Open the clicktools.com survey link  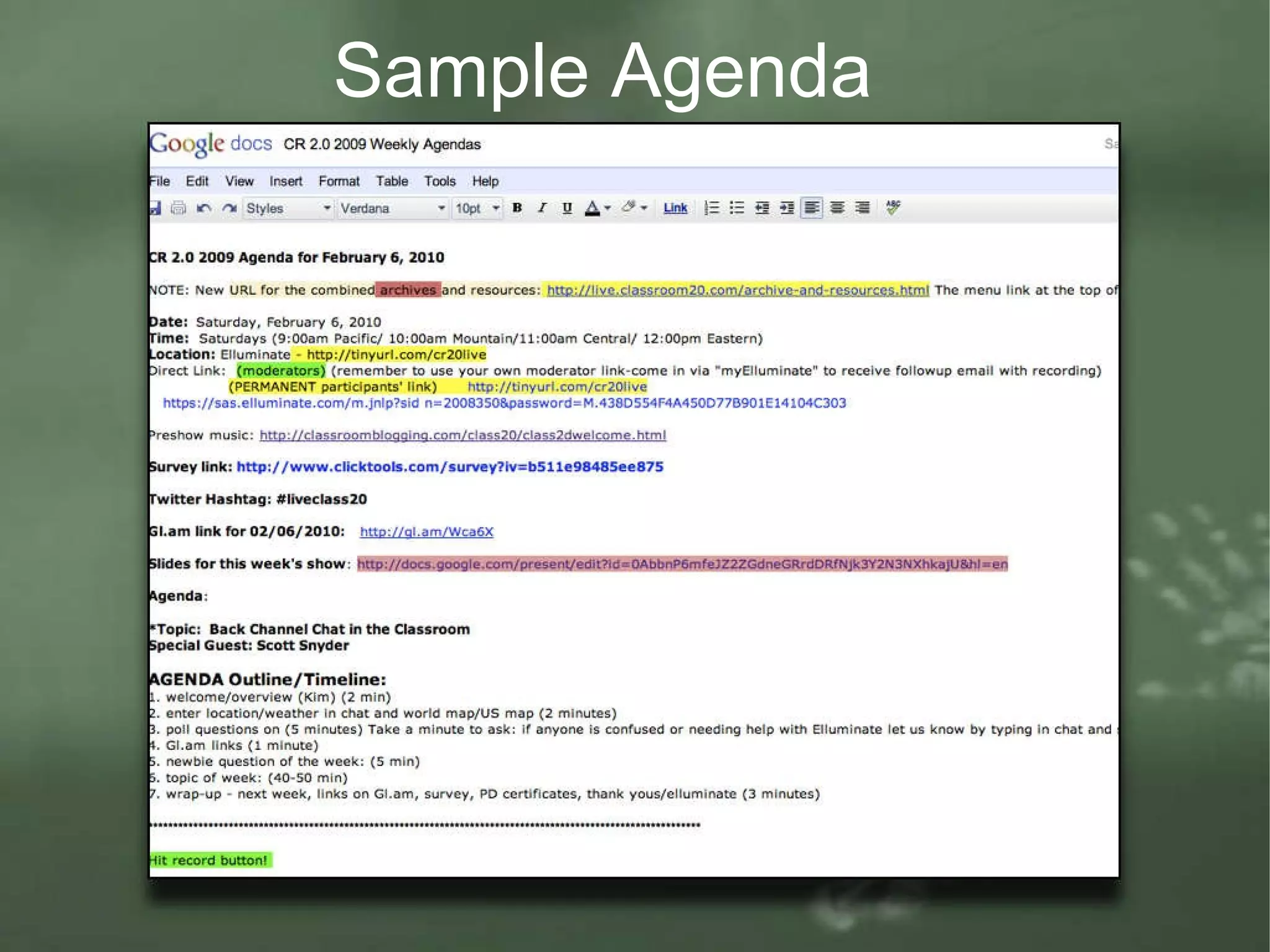coord(450,467)
